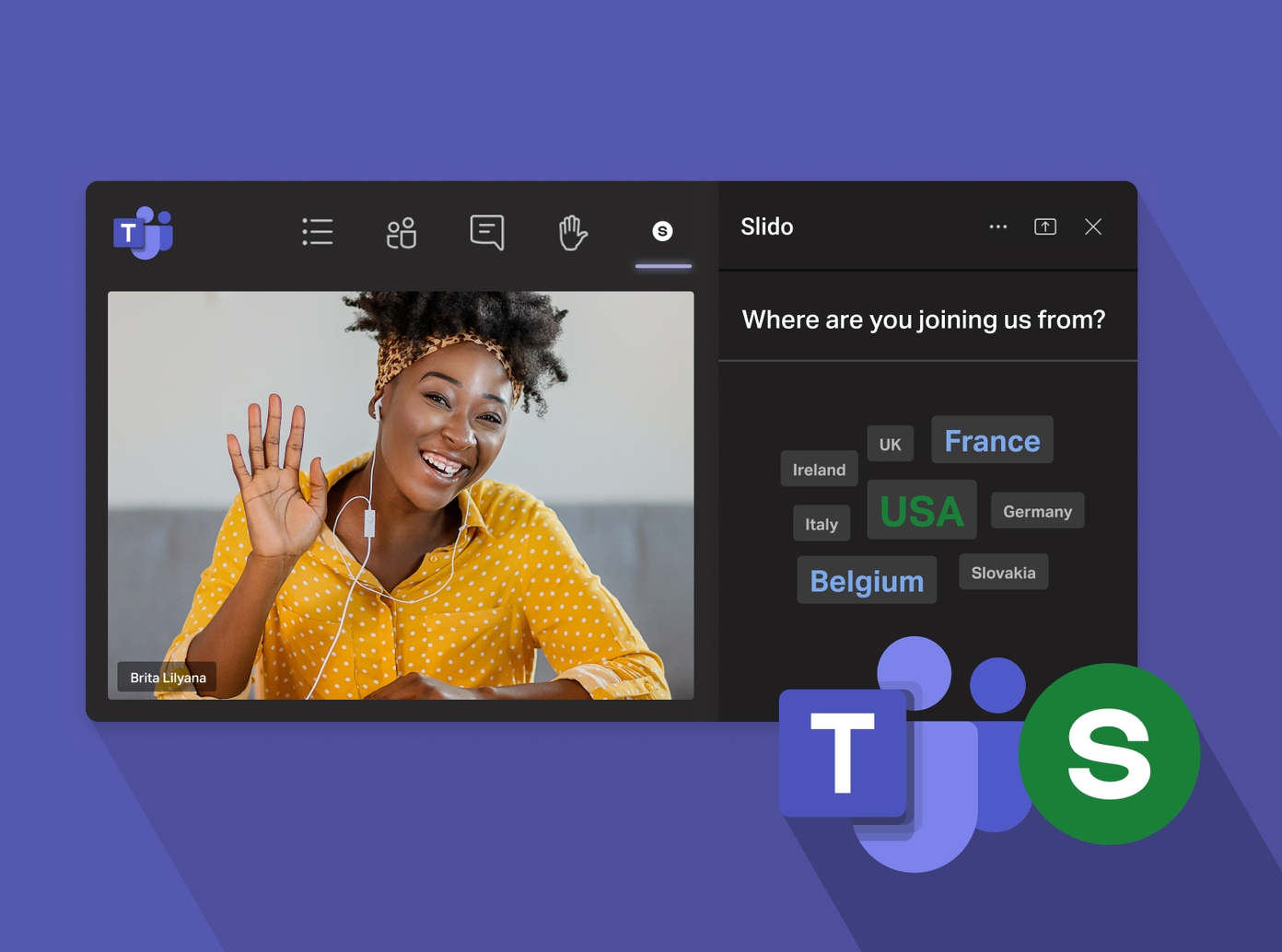This screenshot has height=952, width=1282.
Task: Pop out the Slido panel
Action: click(x=1045, y=226)
